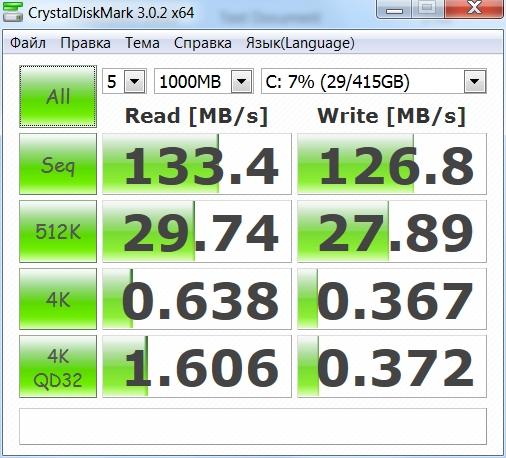Image resolution: width=506 pixels, height=458 pixels.
Task: Start the 4K QD32 test
Action: (x=58, y=366)
